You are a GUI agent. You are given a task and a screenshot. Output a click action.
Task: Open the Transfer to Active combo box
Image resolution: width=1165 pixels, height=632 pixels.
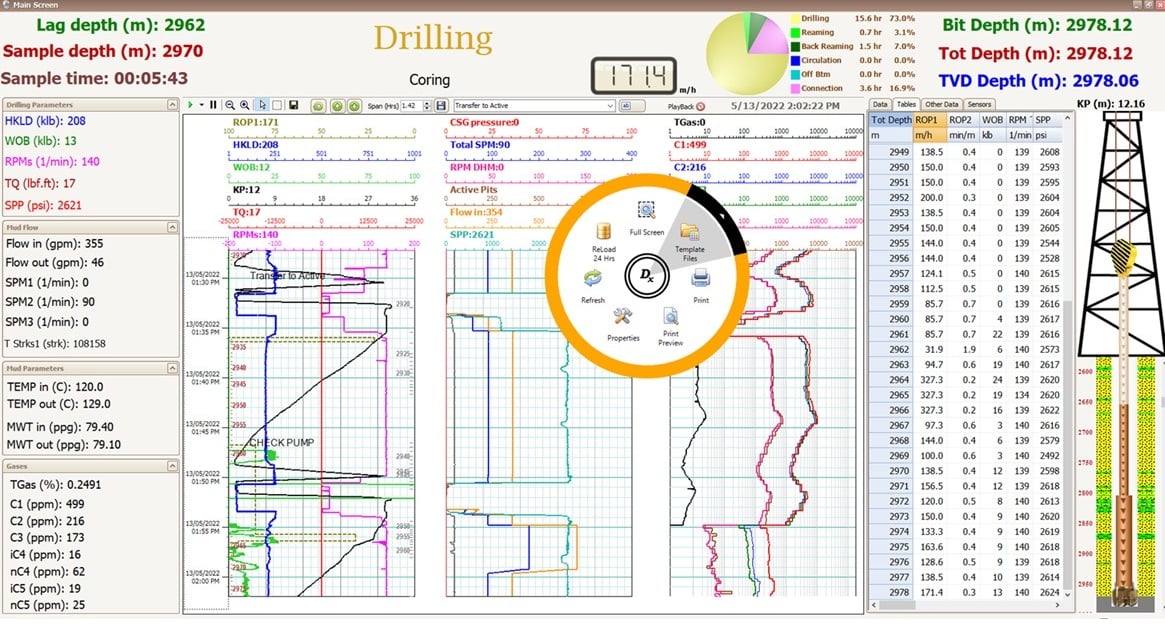pos(534,106)
